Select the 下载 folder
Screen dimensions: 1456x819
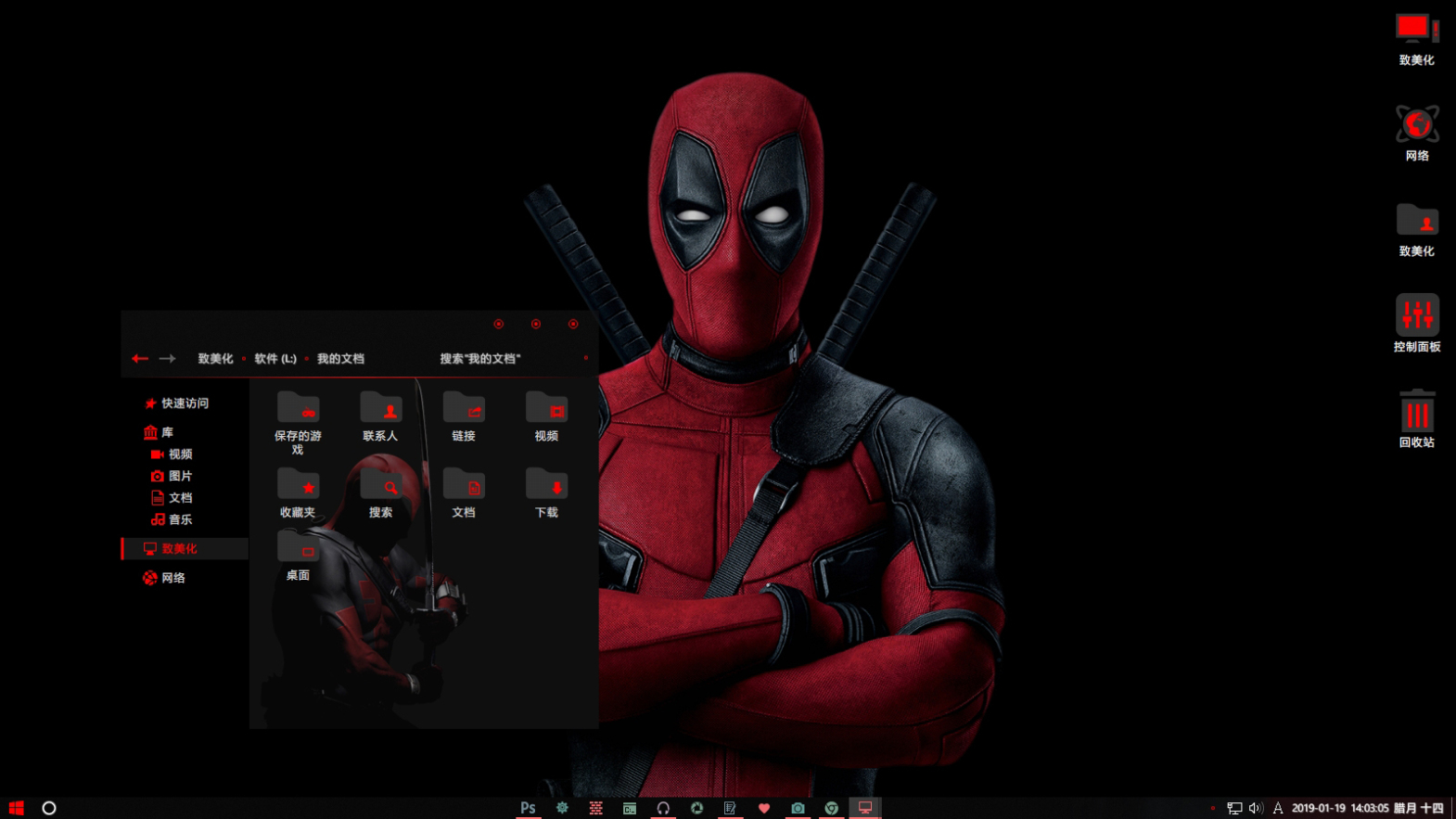pyautogui.click(x=546, y=493)
